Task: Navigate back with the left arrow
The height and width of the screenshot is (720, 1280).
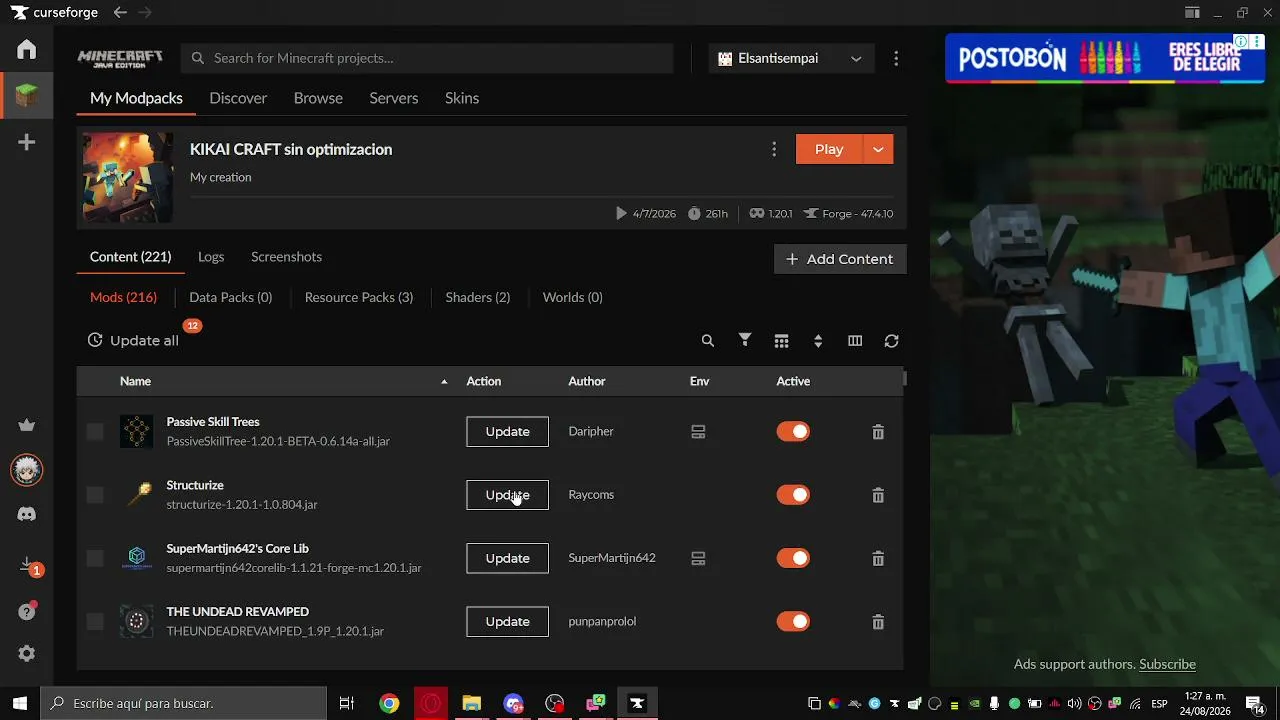Action: (120, 12)
